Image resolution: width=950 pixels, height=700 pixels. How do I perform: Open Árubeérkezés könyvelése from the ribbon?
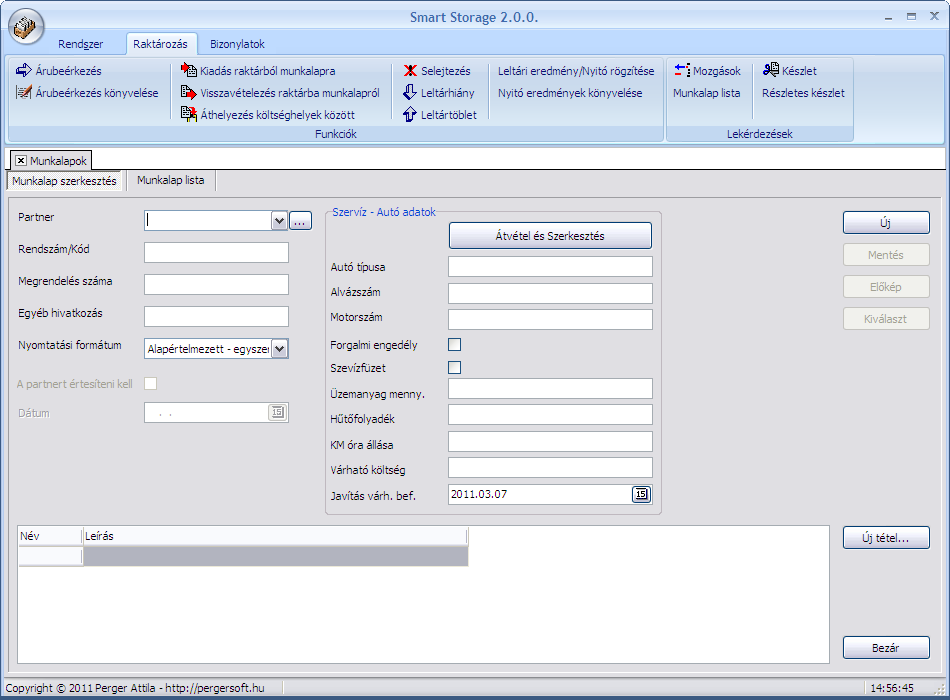(x=25, y=93)
